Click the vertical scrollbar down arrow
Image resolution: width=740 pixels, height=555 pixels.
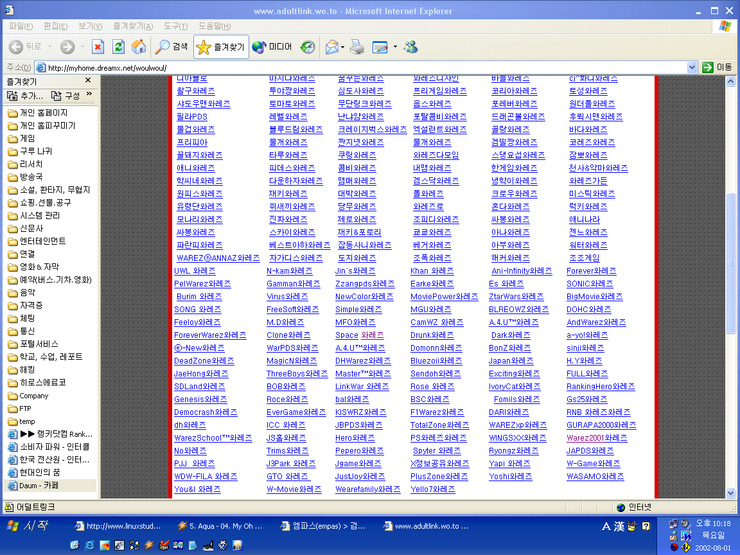click(731, 493)
